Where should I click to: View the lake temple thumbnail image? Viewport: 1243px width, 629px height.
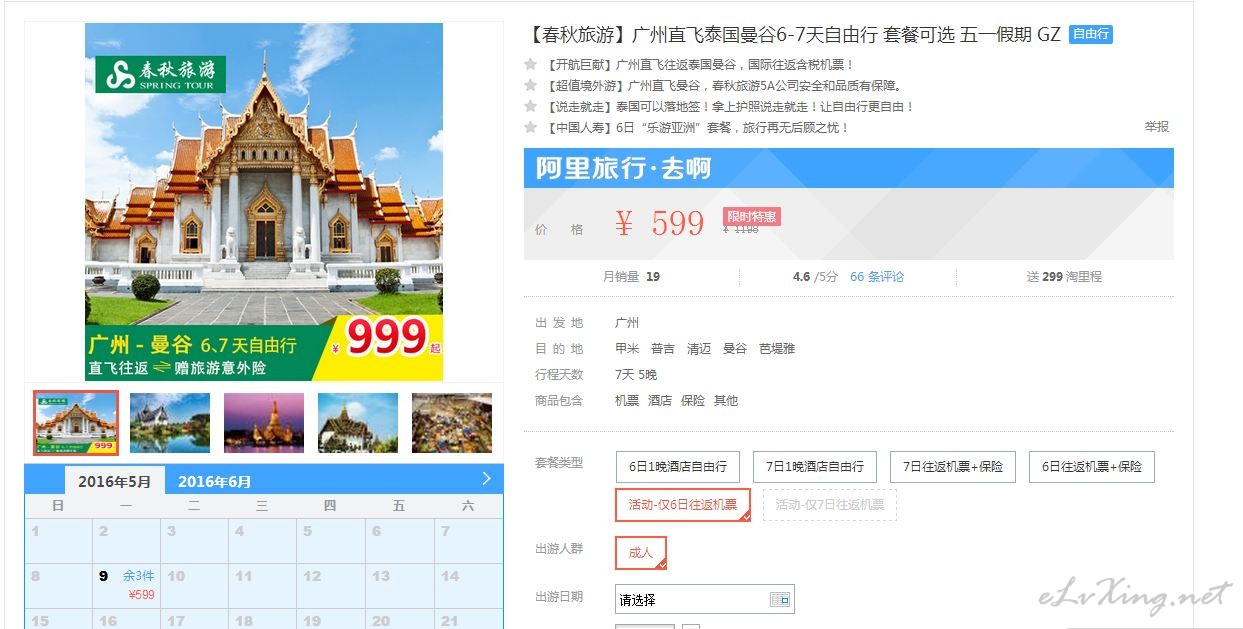pyautogui.click(x=170, y=422)
